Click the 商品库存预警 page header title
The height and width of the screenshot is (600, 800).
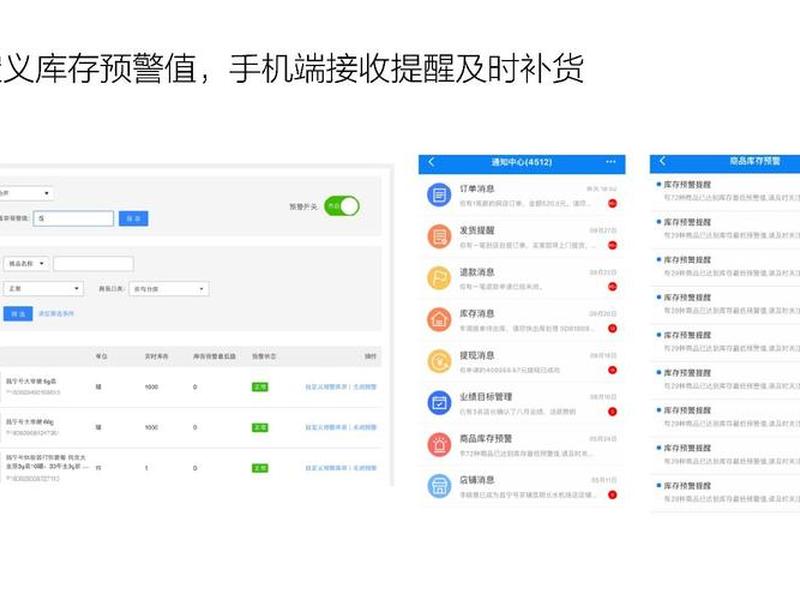click(755, 161)
